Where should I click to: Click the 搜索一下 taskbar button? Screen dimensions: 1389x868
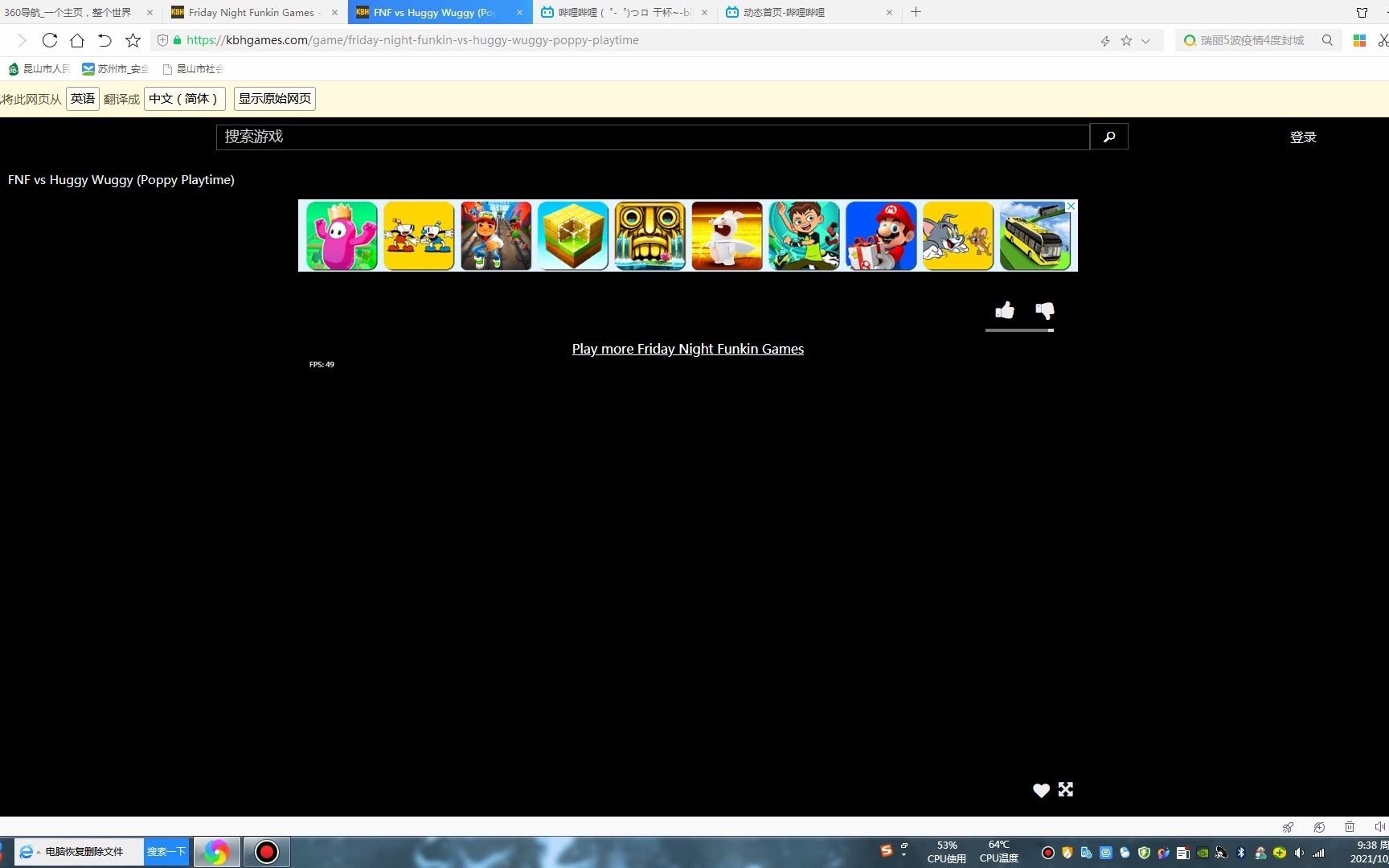click(x=166, y=852)
